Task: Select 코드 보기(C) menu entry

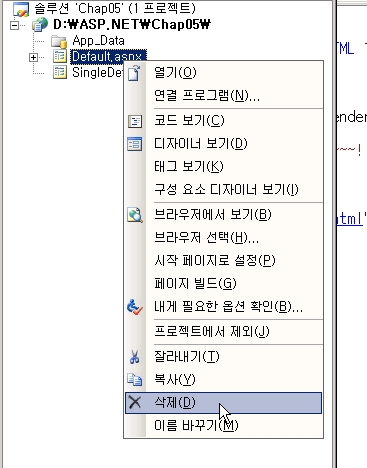Action: (x=223, y=121)
